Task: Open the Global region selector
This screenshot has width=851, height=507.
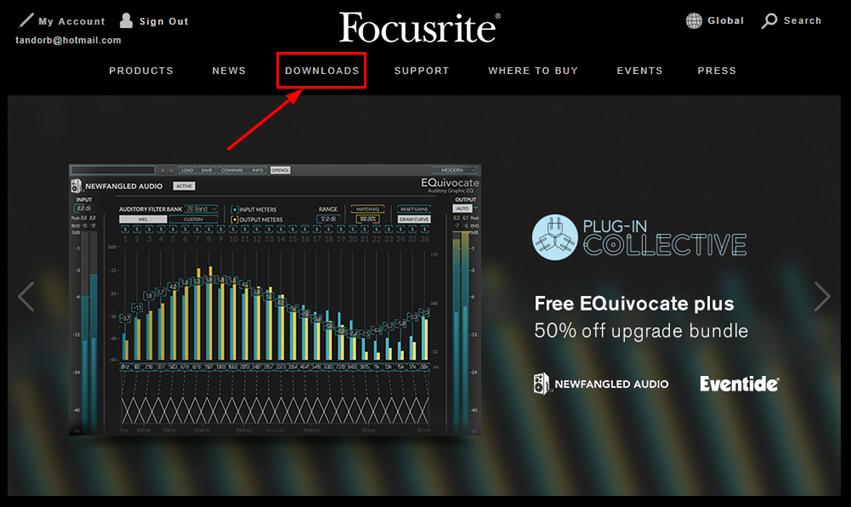Action: 715,21
